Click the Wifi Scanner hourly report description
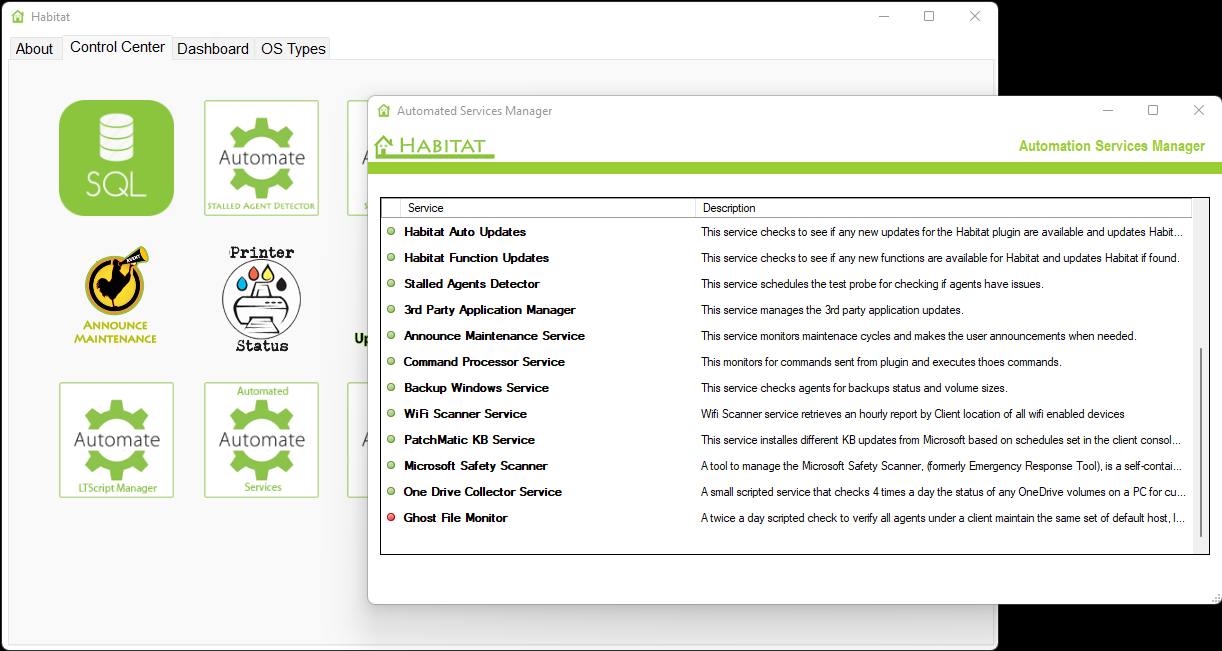The height and width of the screenshot is (651, 1222). pyautogui.click(x=913, y=414)
